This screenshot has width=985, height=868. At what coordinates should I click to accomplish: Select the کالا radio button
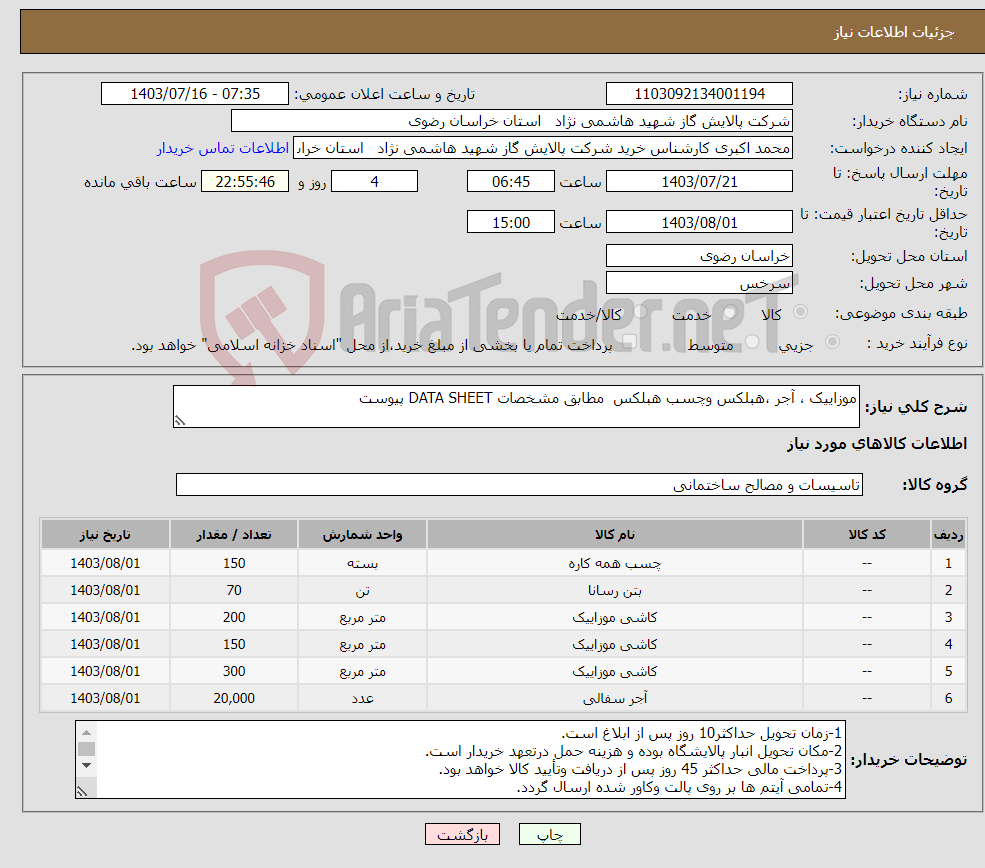click(800, 312)
